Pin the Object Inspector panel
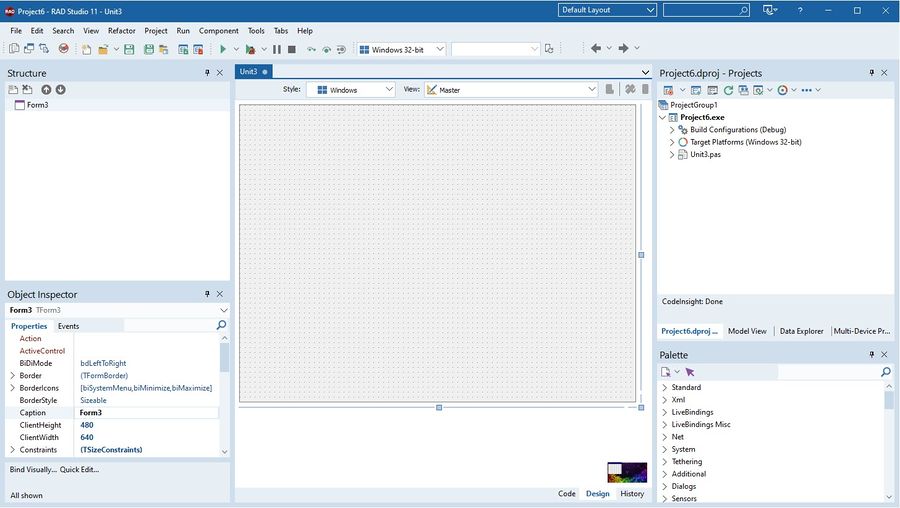 point(207,293)
